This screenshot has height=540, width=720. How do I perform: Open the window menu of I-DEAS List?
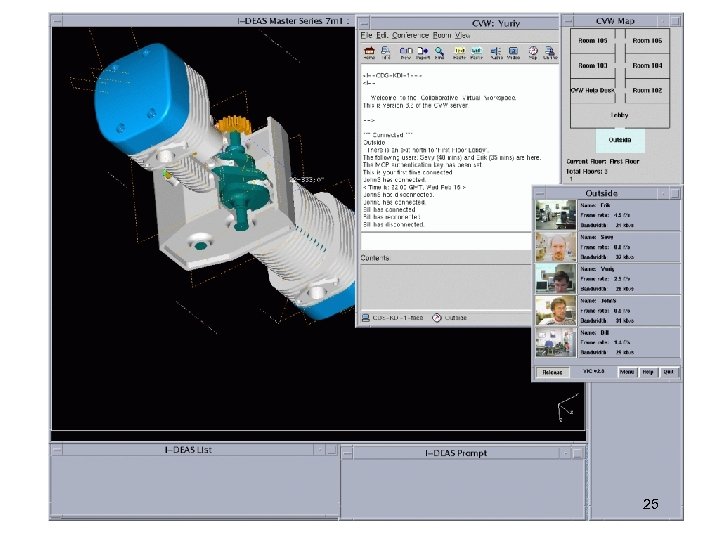pyautogui.click(x=57, y=450)
